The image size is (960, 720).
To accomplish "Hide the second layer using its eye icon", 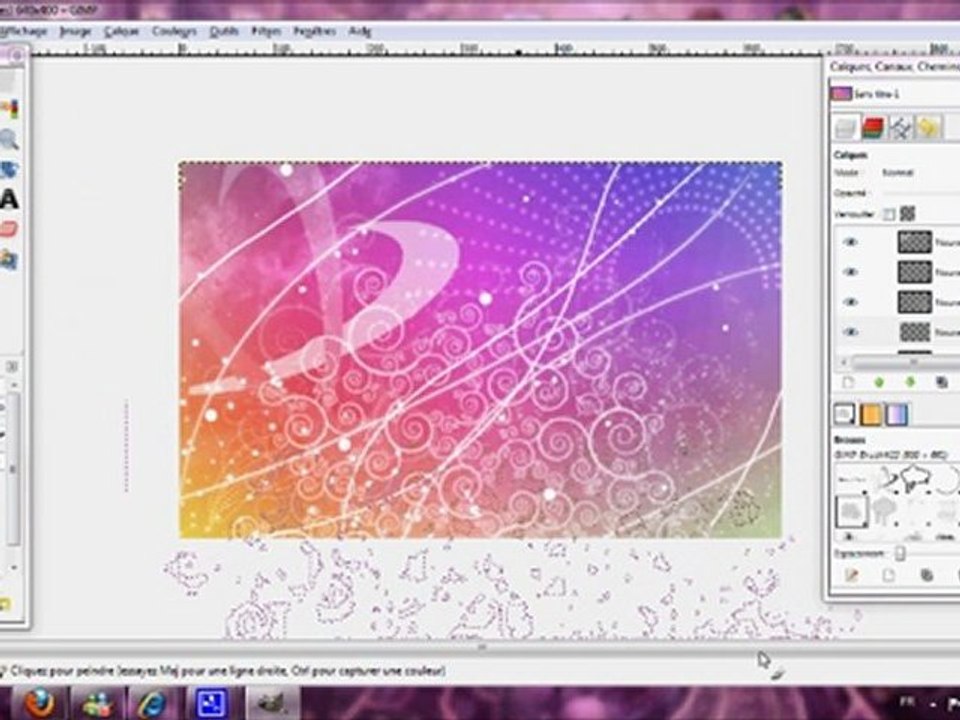I will [x=850, y=272].
